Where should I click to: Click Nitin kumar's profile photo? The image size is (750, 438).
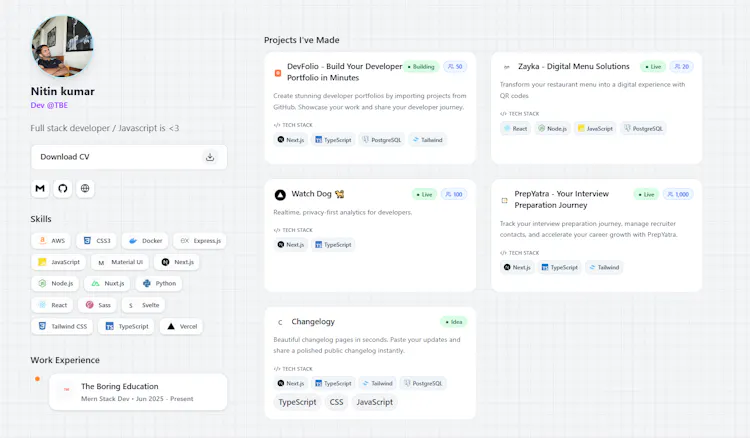tap(62, 46)
